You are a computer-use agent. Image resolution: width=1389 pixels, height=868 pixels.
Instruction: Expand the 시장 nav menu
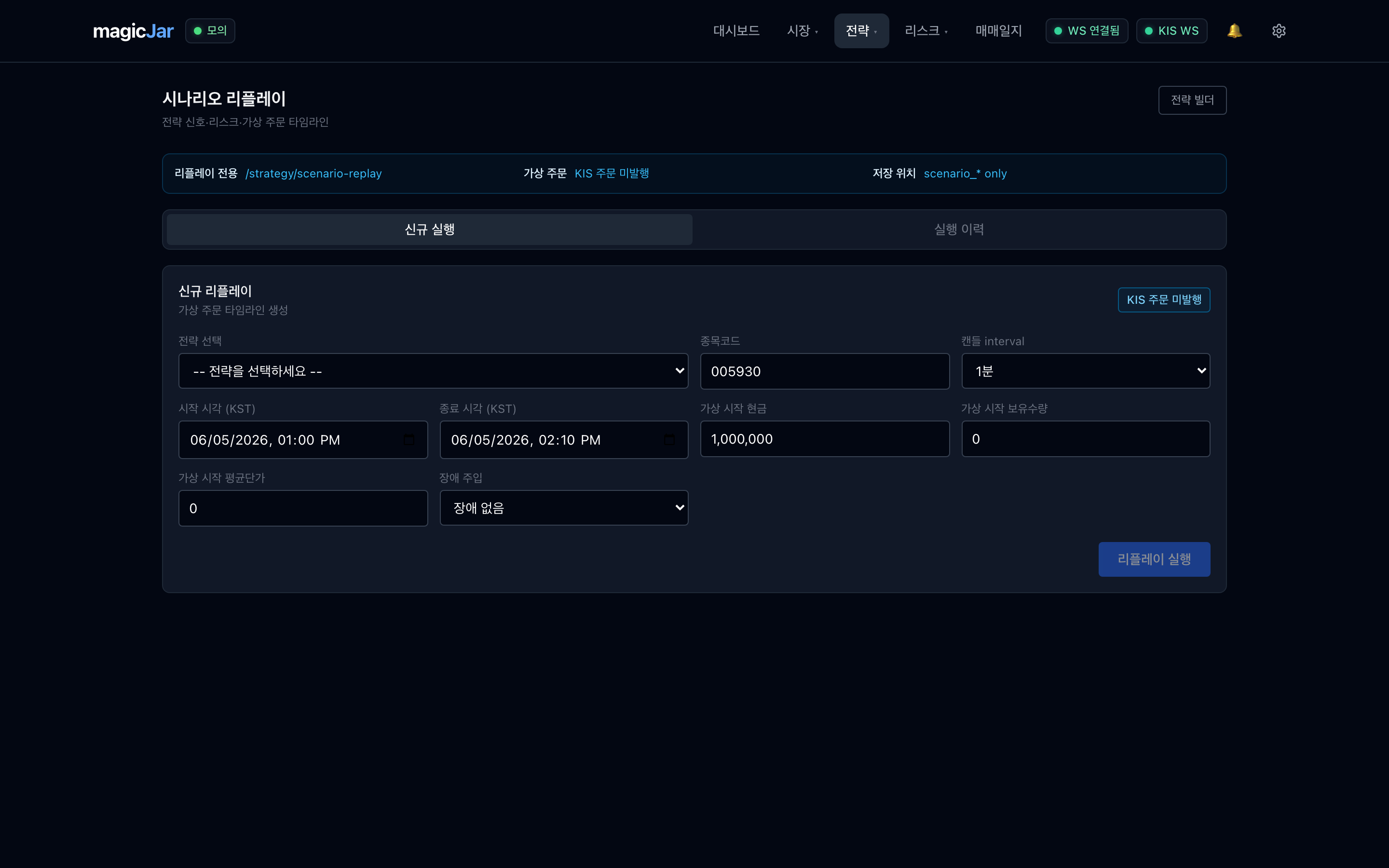(803, 31)
